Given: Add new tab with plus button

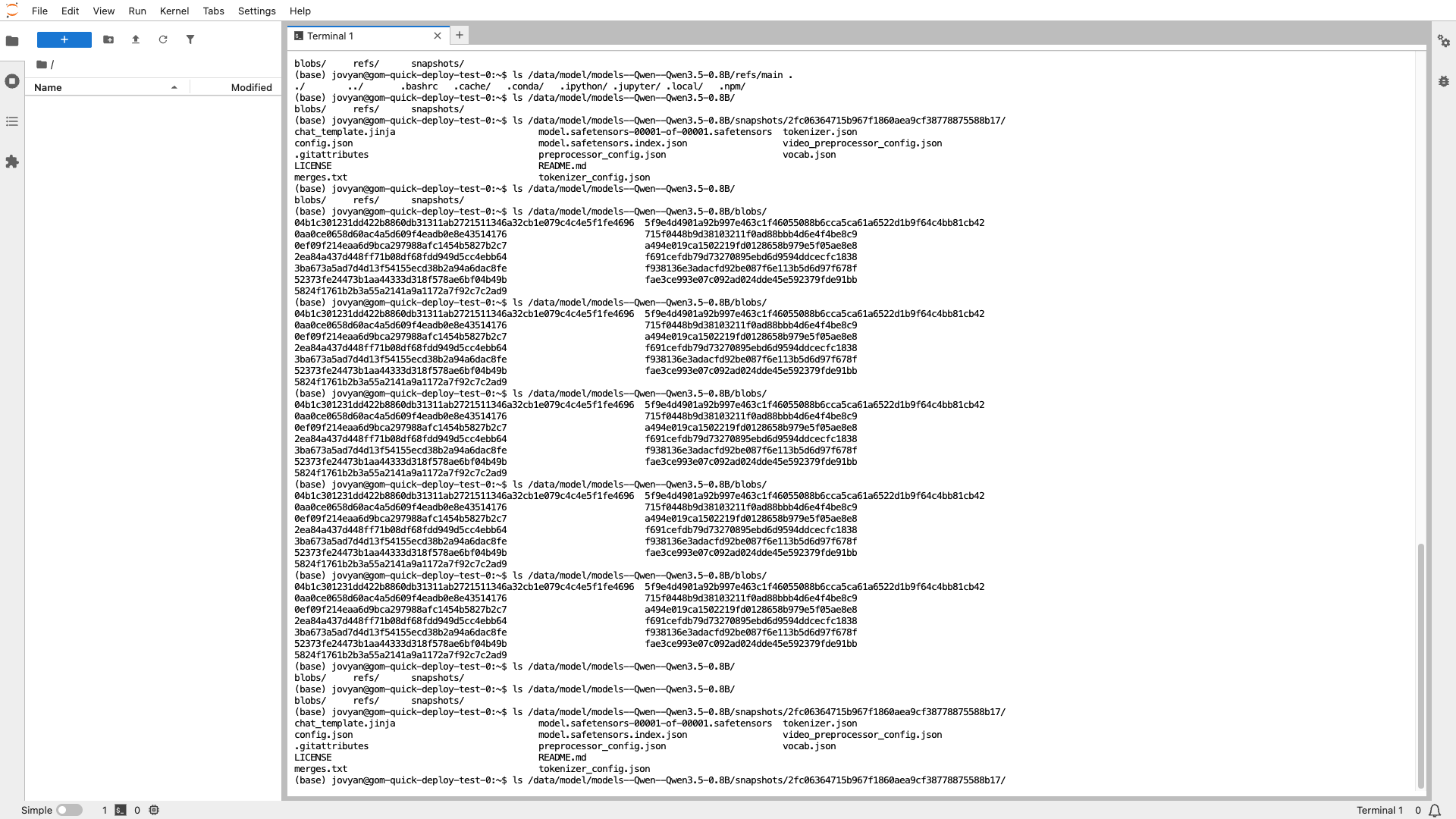Looking at the screenshot, I should tap(460, 35).
